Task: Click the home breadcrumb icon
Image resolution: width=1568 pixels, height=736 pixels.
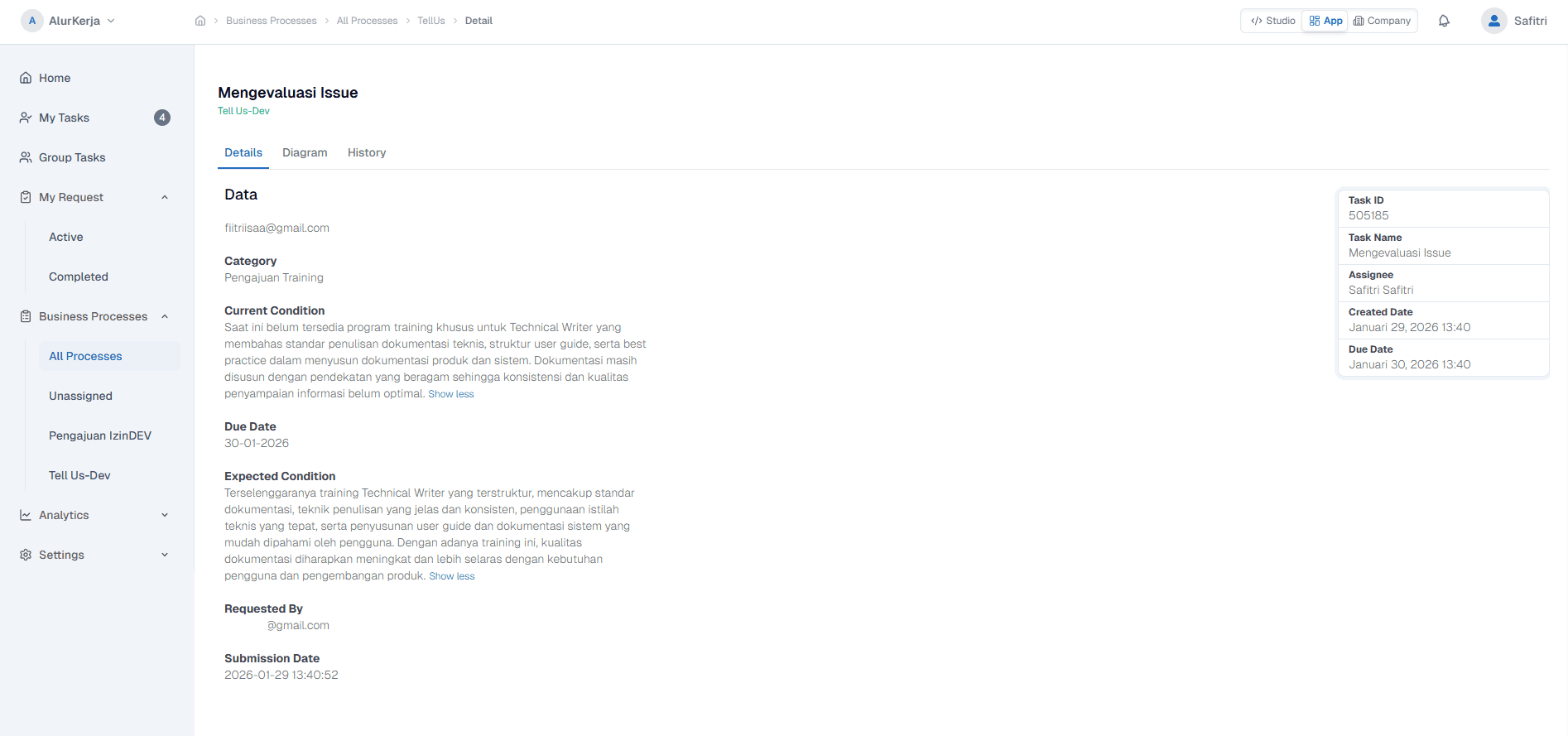Action: click(200, 21)
